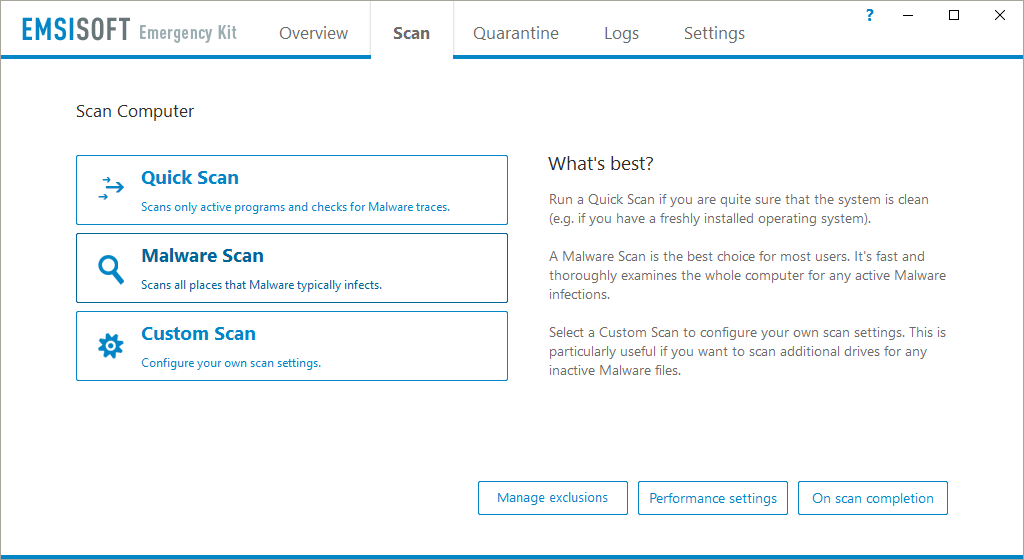Click the "Select a Custom Scan to configure" paragraph
The height and width of the screenshot is (560, 1024).
click(747, 351)
